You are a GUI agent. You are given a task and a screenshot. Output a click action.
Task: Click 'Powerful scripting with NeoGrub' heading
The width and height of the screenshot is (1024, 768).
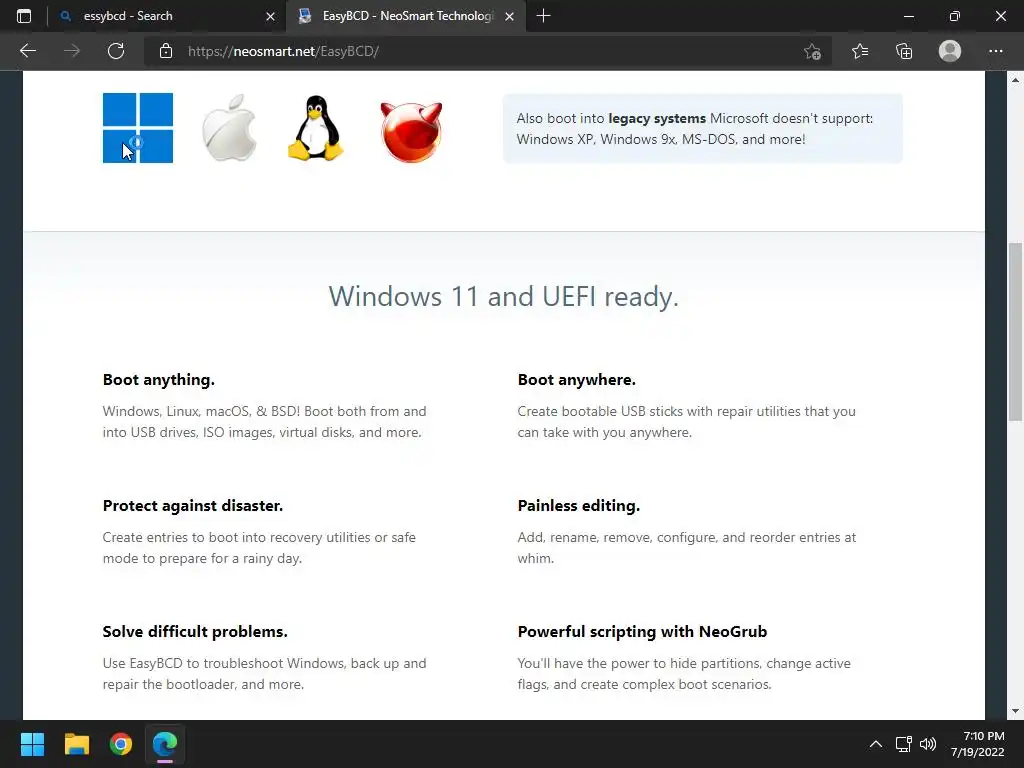[642, 632]
